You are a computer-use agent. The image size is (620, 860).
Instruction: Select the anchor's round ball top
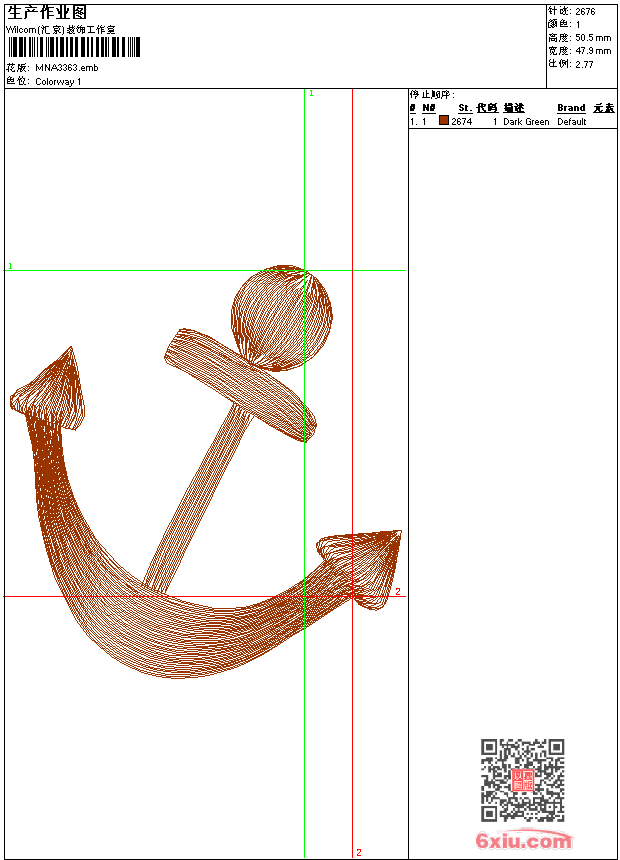(282, 318)
